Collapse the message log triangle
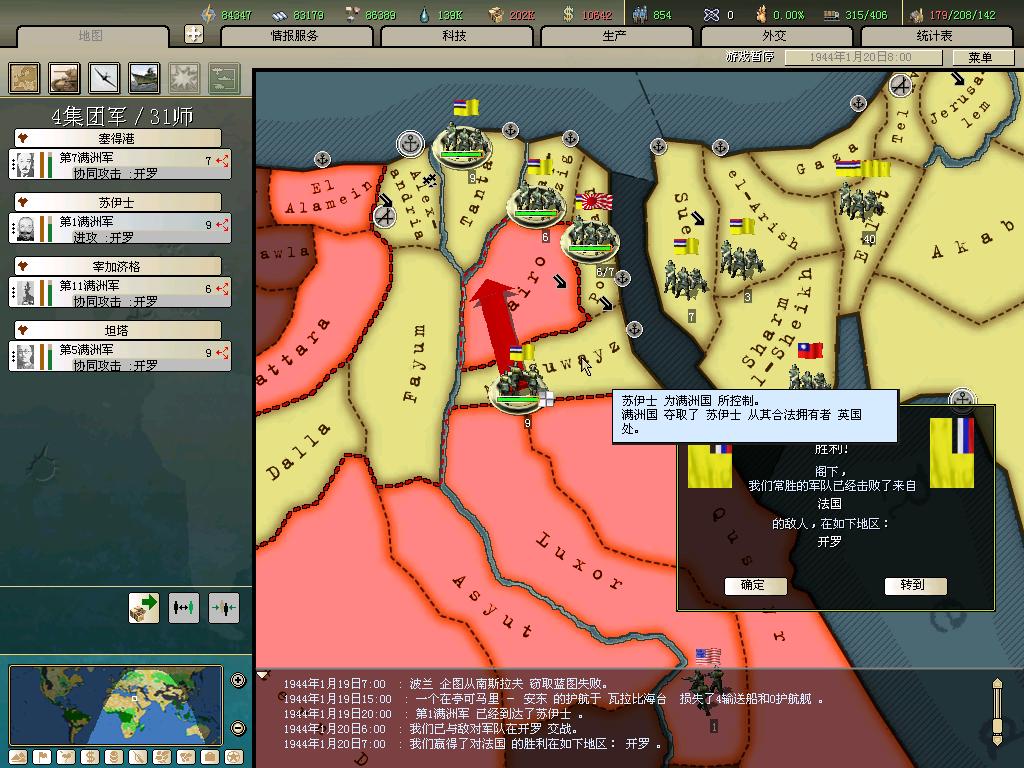The height and width of the screenshot is (768, 1024). pos(263,675)
